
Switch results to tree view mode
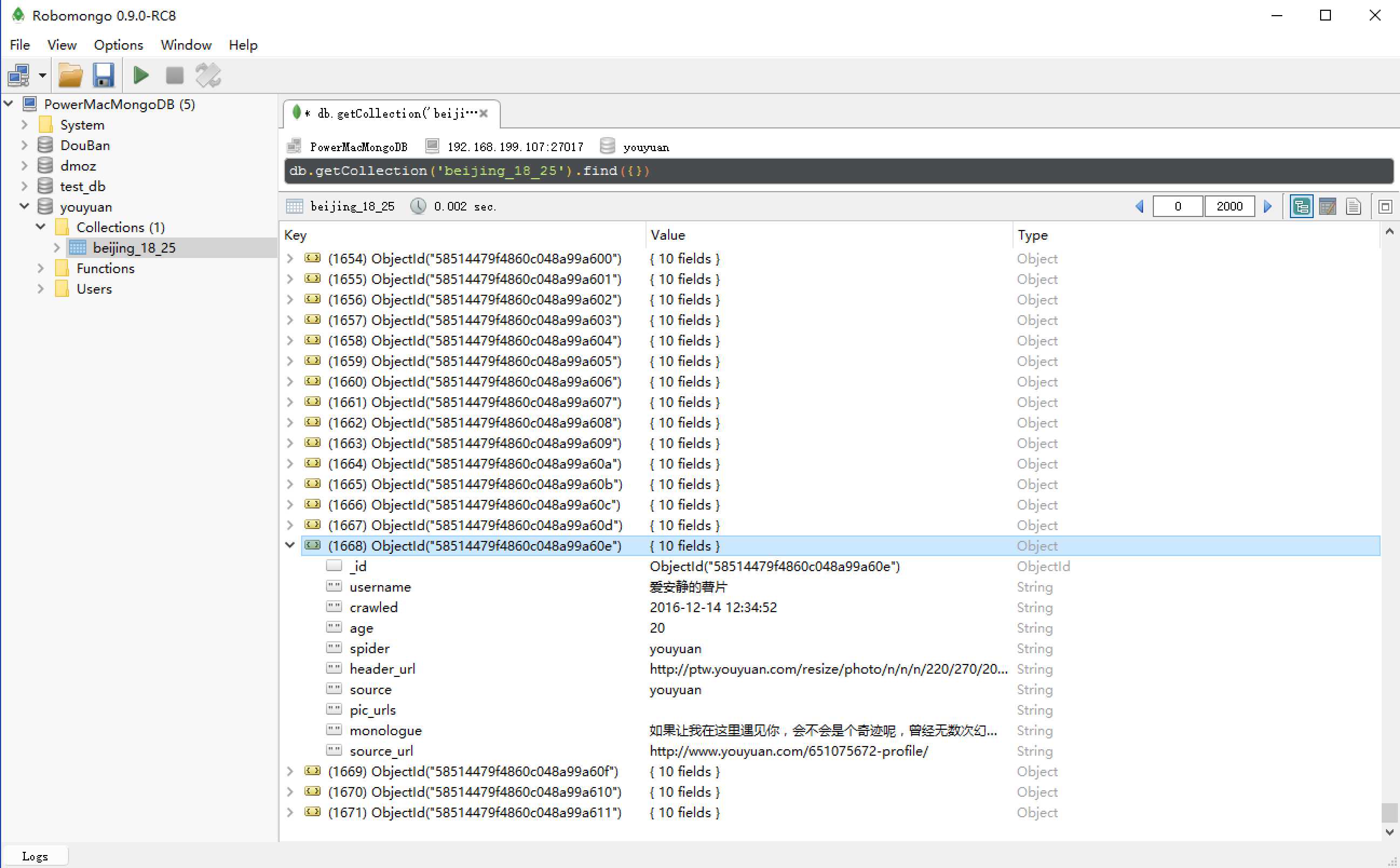[x=1301, y=207]
